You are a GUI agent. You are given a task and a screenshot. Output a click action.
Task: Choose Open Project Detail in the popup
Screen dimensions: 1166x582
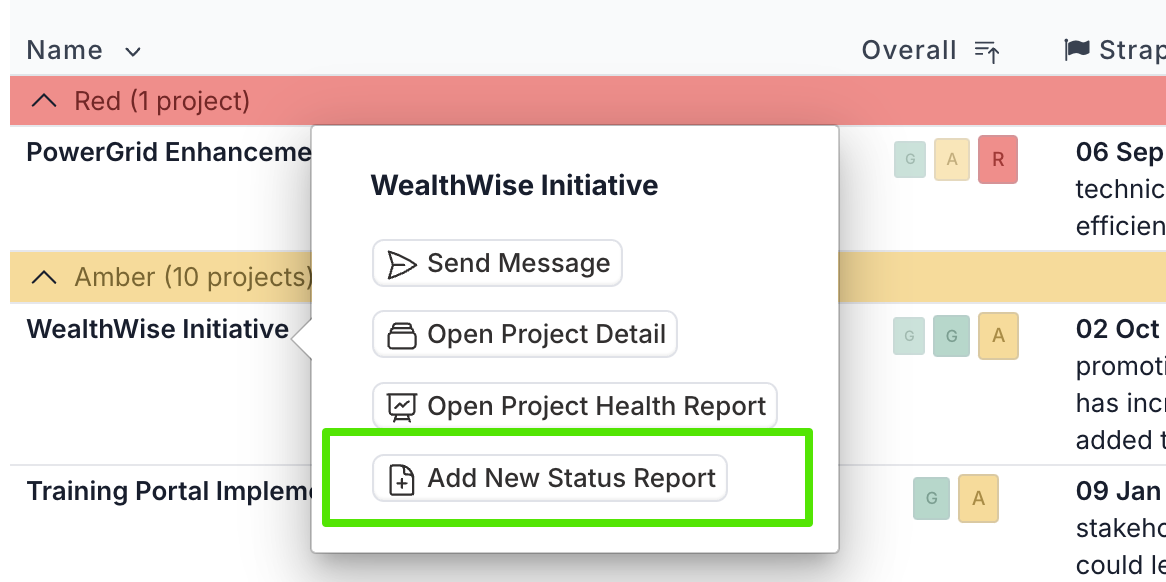click(525, 334)
